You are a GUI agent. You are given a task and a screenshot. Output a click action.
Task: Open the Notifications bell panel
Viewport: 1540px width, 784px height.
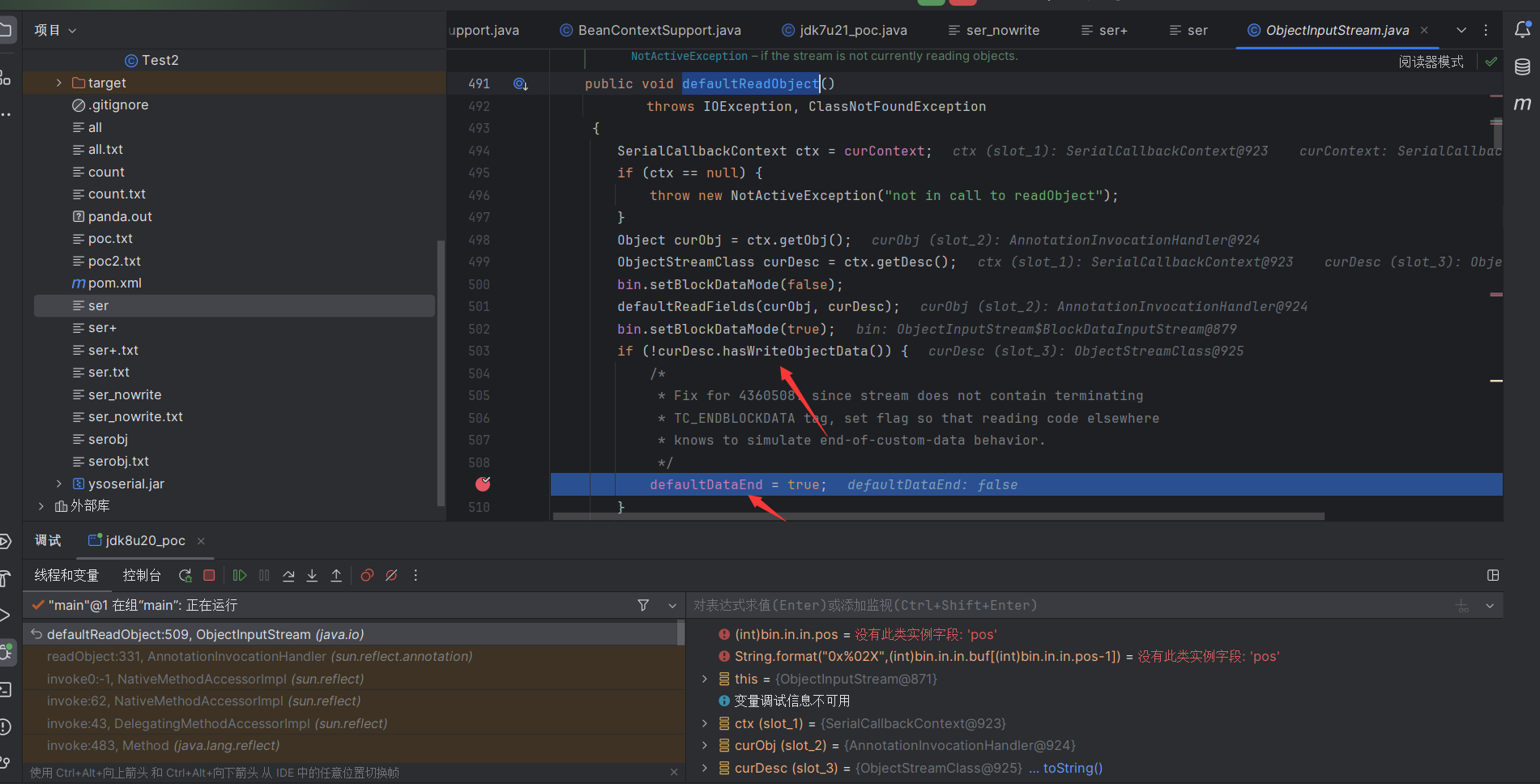click(x=1522, y=30)
